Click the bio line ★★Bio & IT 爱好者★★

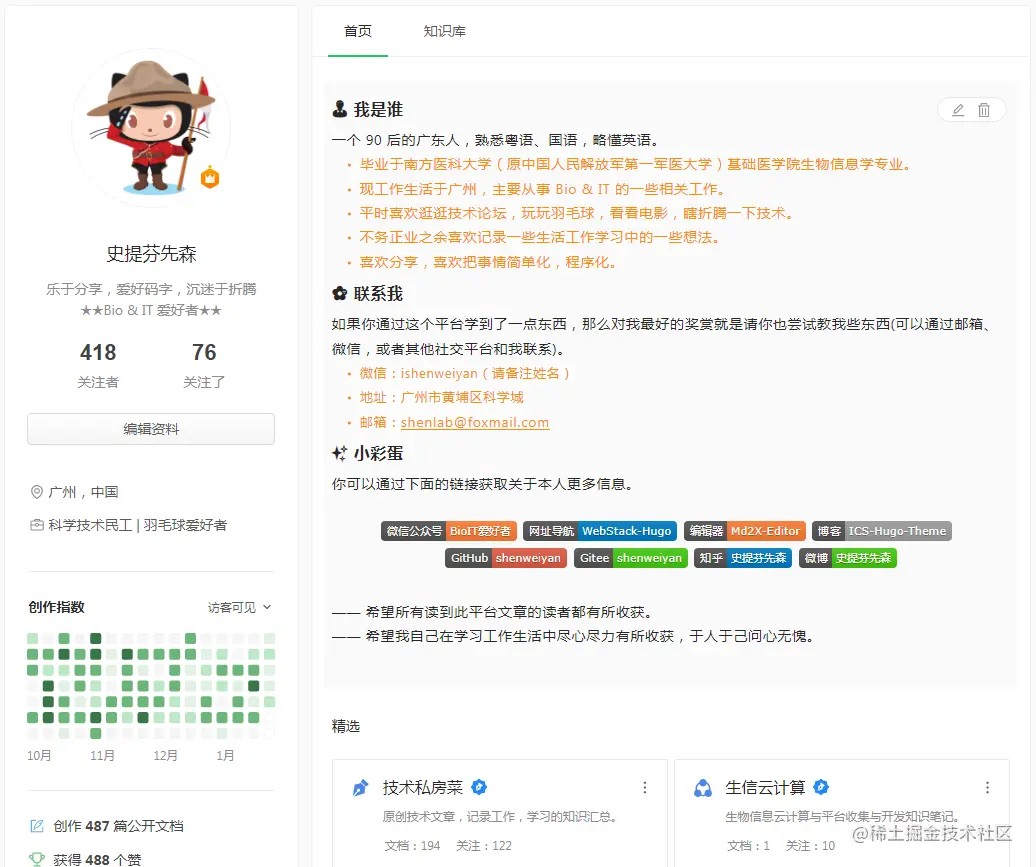tap(151, 310)
